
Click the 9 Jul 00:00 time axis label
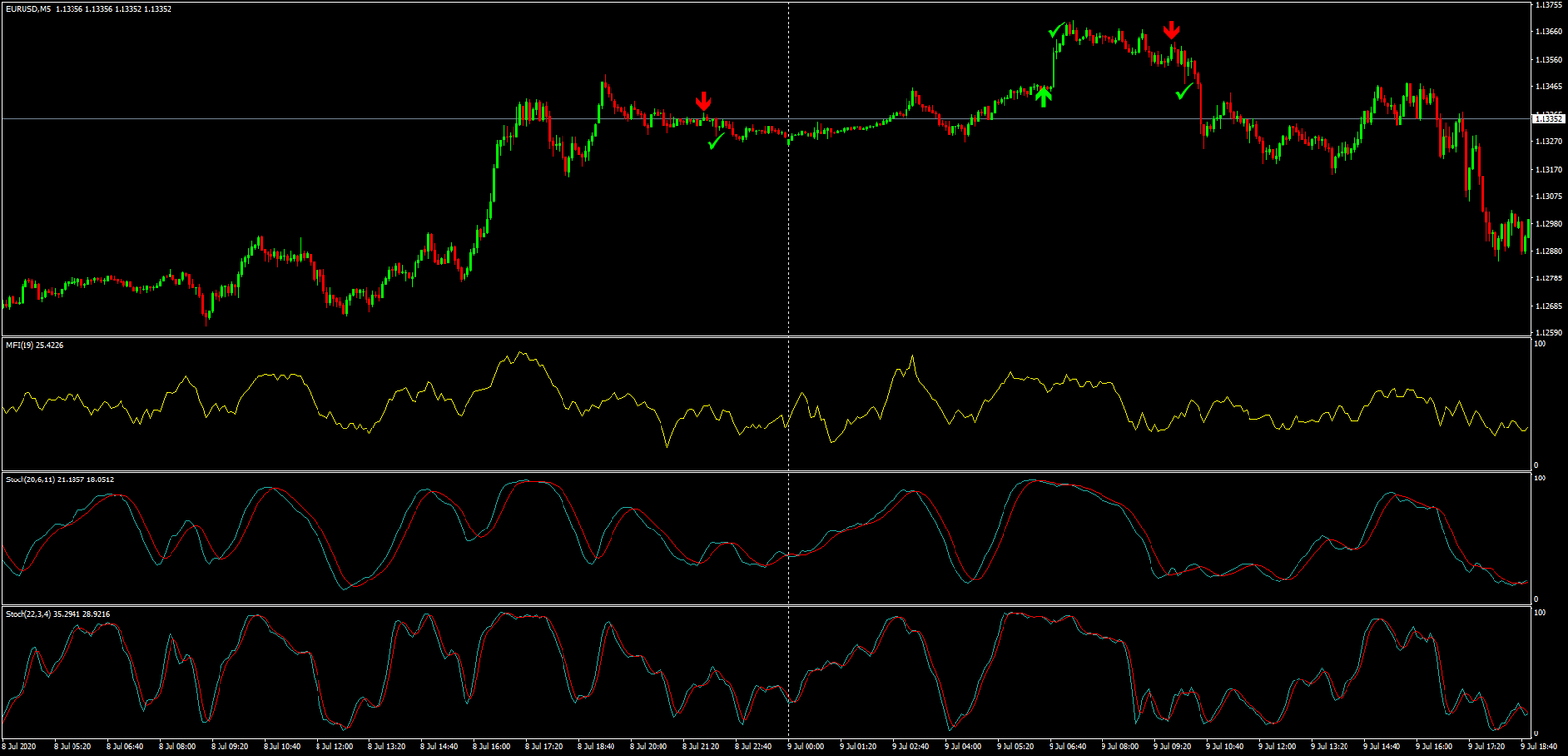tap(806, 747)
